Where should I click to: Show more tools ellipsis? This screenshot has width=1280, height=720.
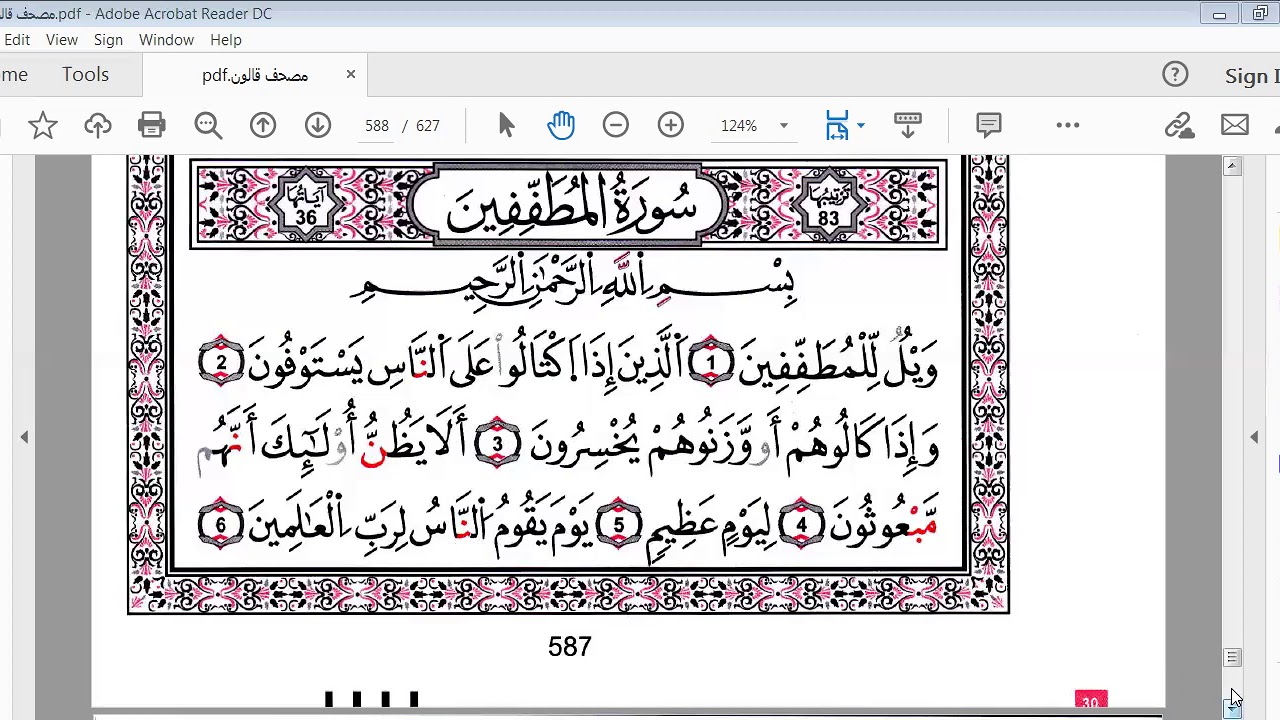1068,125
